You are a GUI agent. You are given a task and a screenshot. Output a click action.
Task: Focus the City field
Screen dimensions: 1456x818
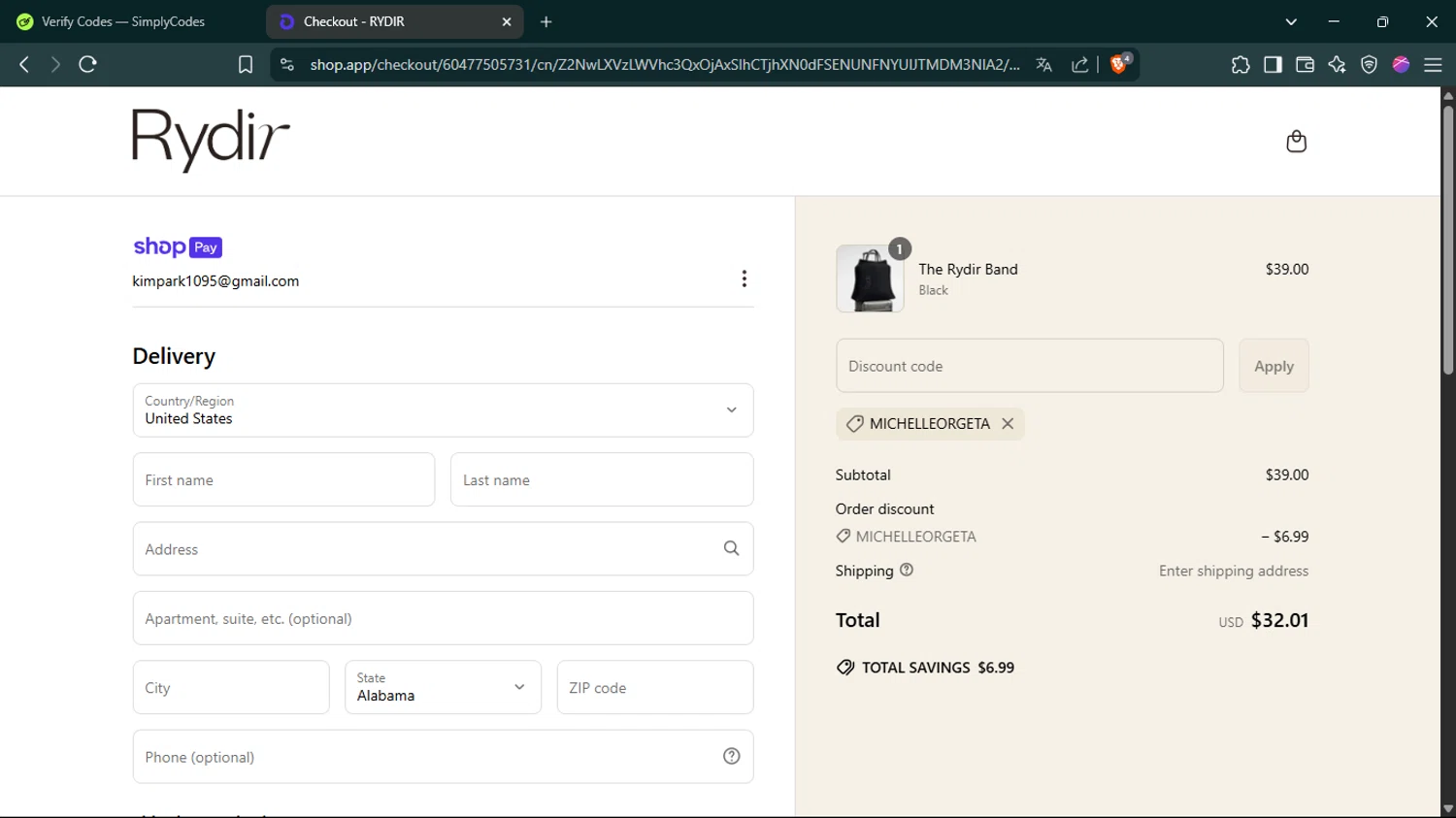pyautogui.click(x=231, y=687)
